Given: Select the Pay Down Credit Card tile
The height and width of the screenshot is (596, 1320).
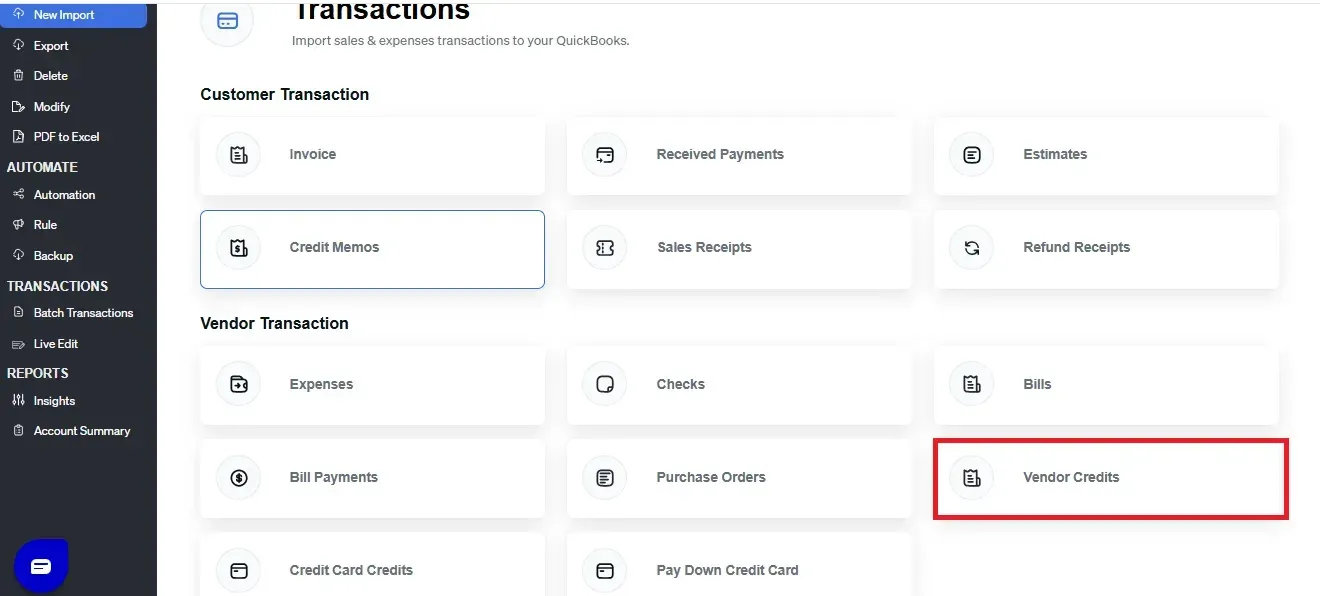Looking at the screenshot, I should (x=738, y=570).
